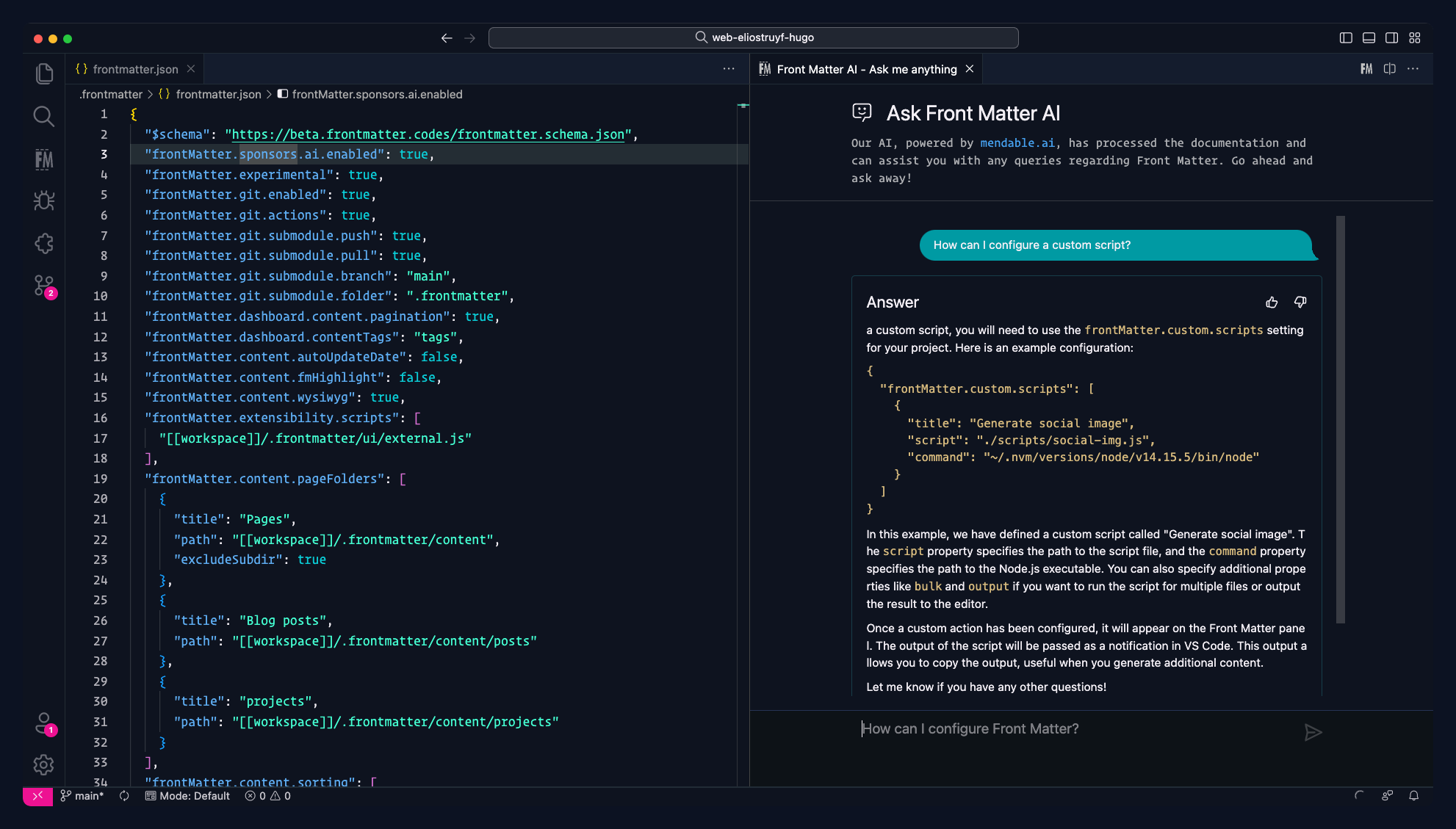The height and width of the screenshot is (829, 1456).
Task: Open the Front Matter FM sidebar icon
Action: pyautogui.click(x=44, y=159)
